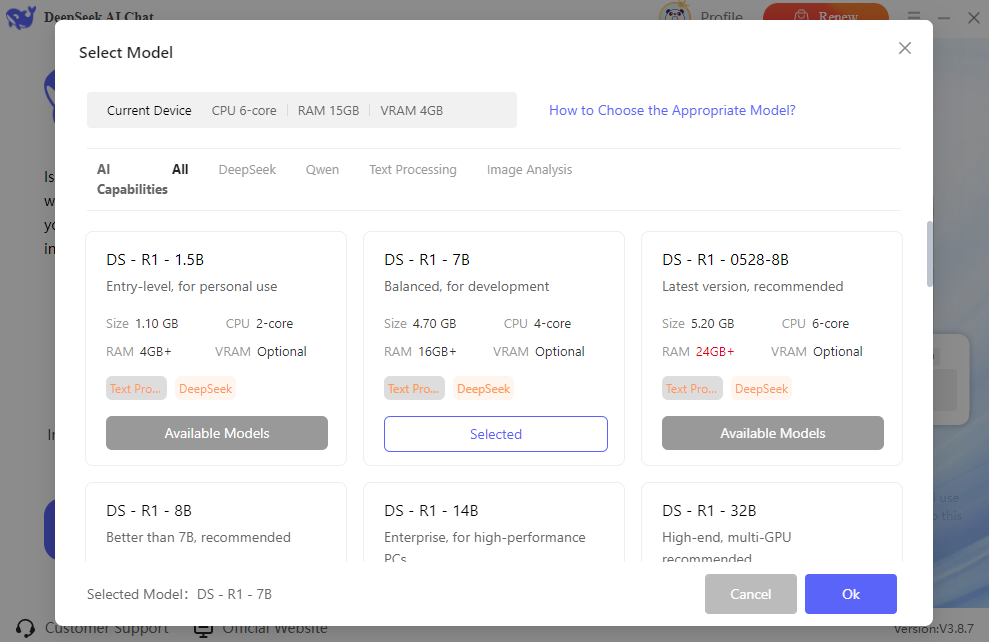Click 'Balanced, for development' description
The height and width of the screenshot is (642, 989).
tap(467, 286)
